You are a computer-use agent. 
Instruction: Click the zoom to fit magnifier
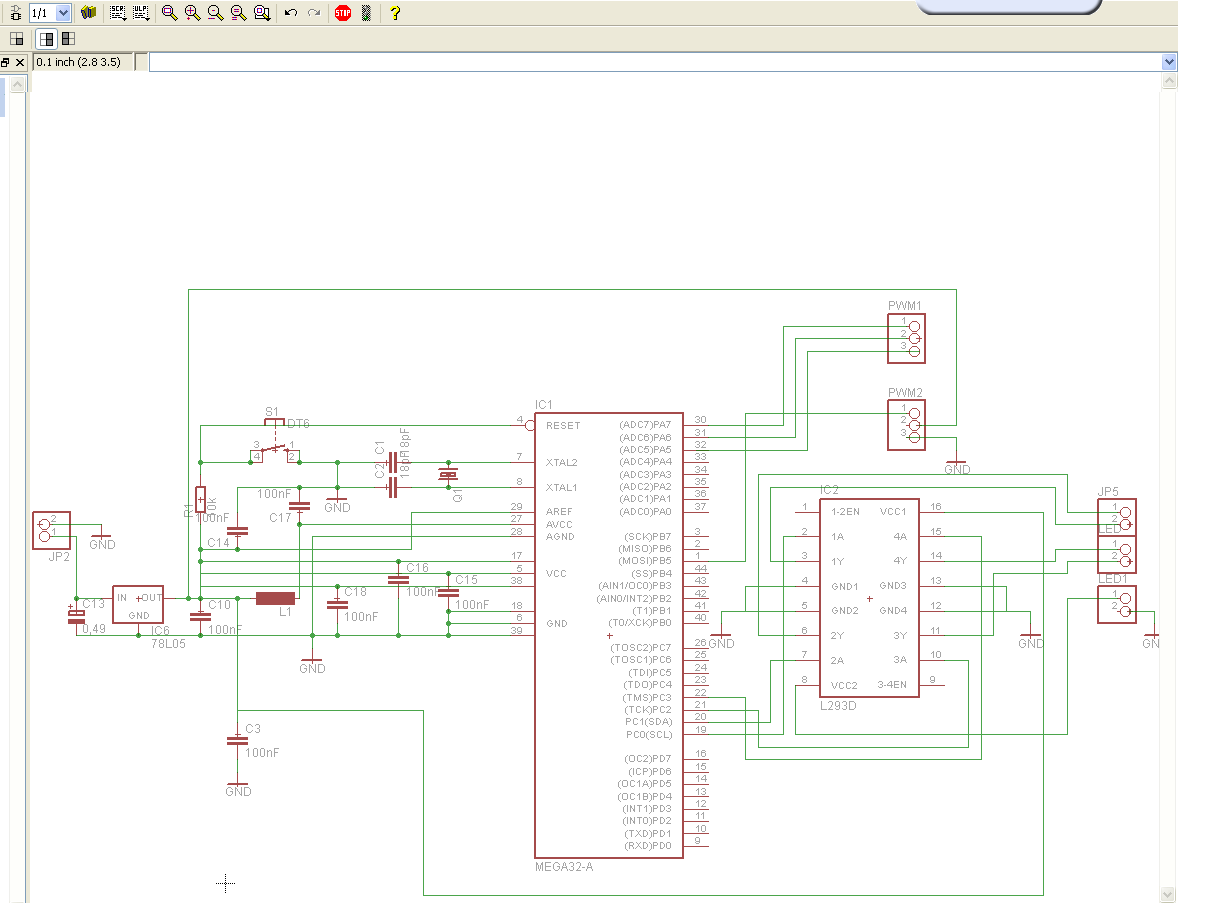pos(169,13)
